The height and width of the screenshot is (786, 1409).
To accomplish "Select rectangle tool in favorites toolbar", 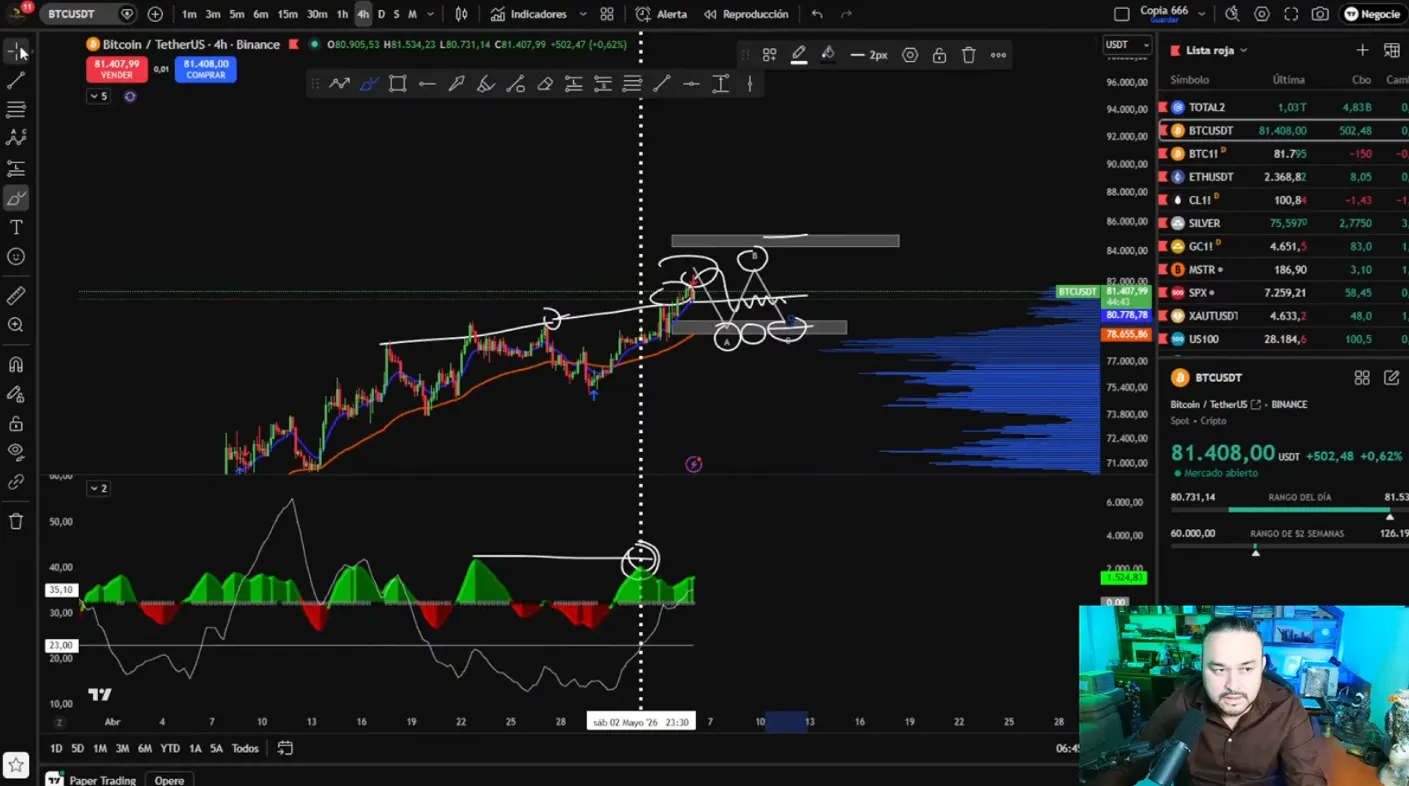I will click(x=397, y=84).
